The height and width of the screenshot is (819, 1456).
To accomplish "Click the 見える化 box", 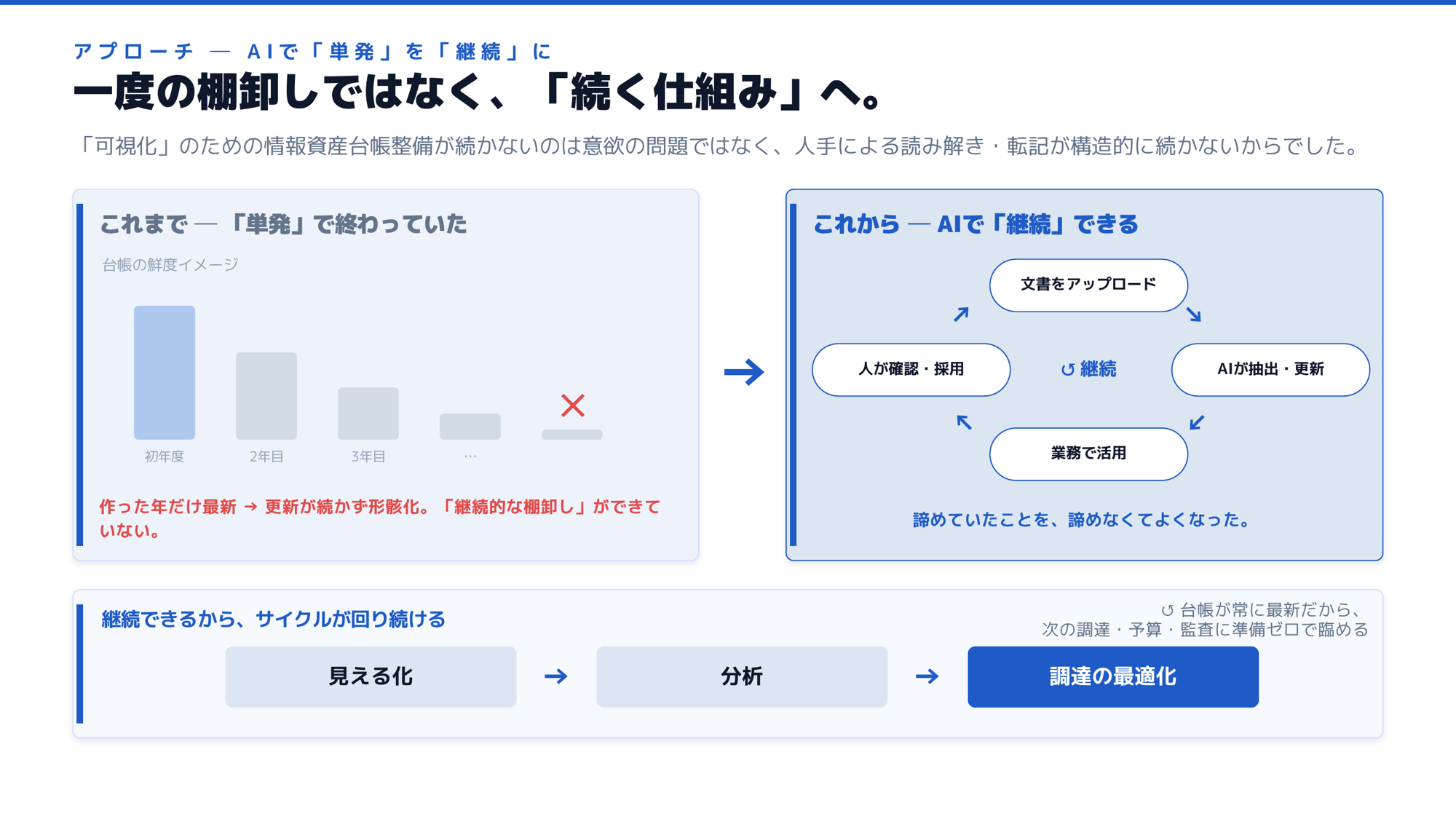I will [371, 676].
